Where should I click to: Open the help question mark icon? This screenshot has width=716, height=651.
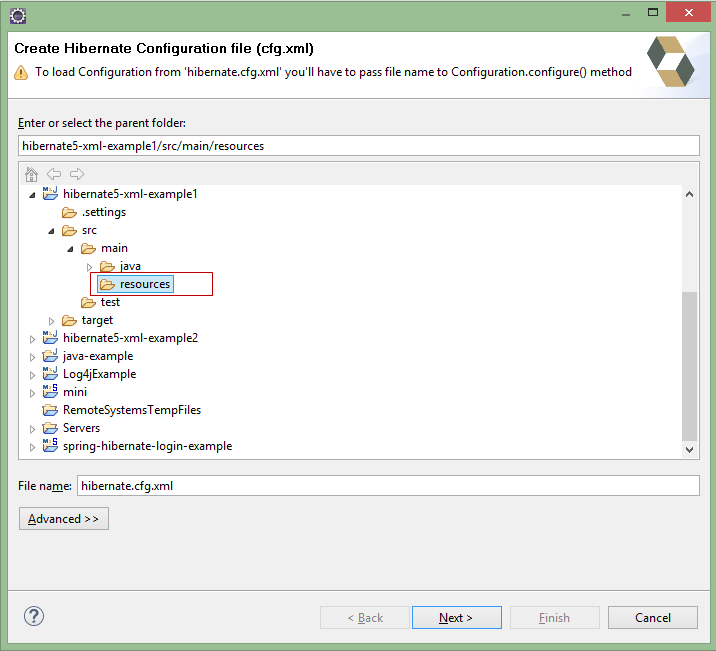(34, 616)
